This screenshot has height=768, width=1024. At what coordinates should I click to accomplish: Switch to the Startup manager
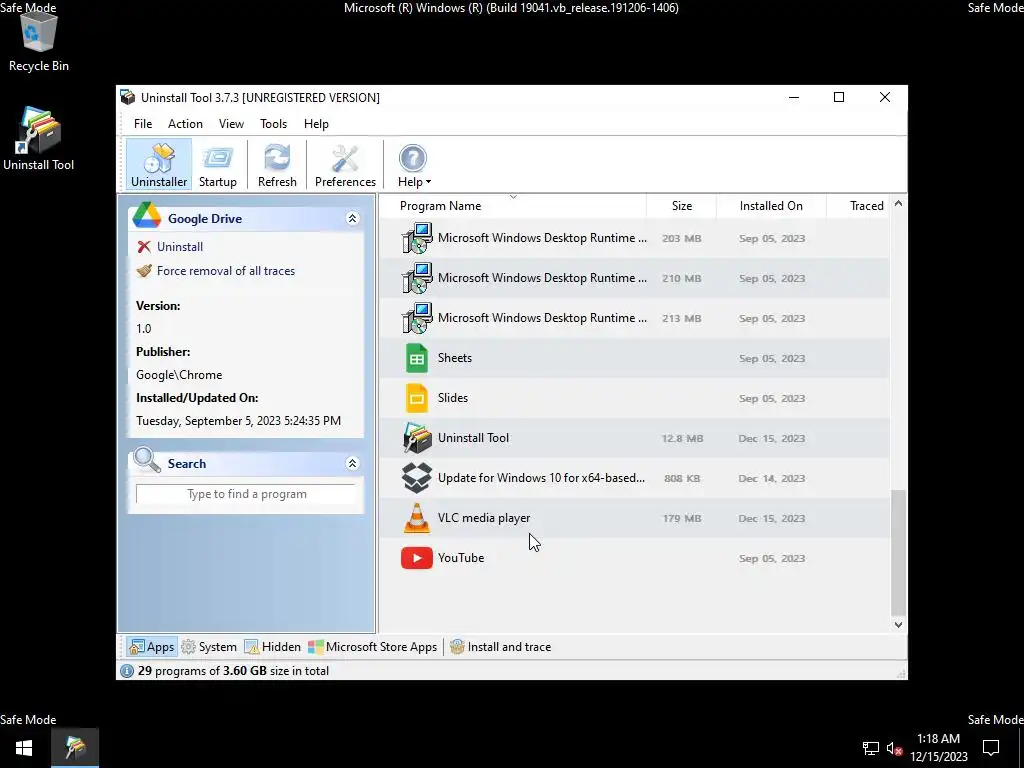[x=217, y=165]
